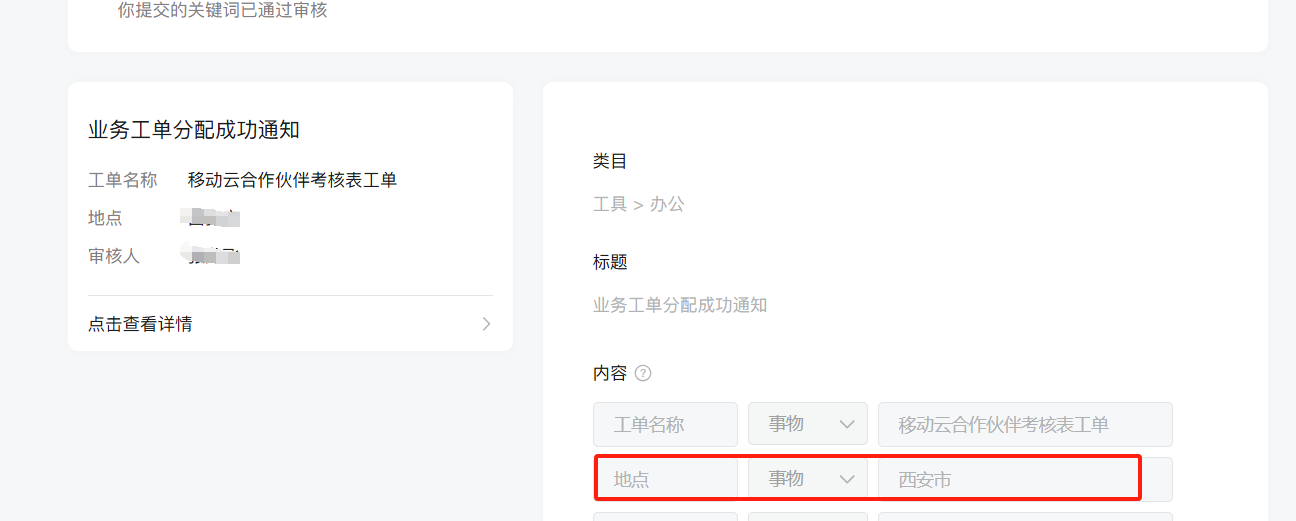Click the 业务工单分配成功通知 title value under 标题
This screenshot has width=1296, height=521.
(680, 305)
